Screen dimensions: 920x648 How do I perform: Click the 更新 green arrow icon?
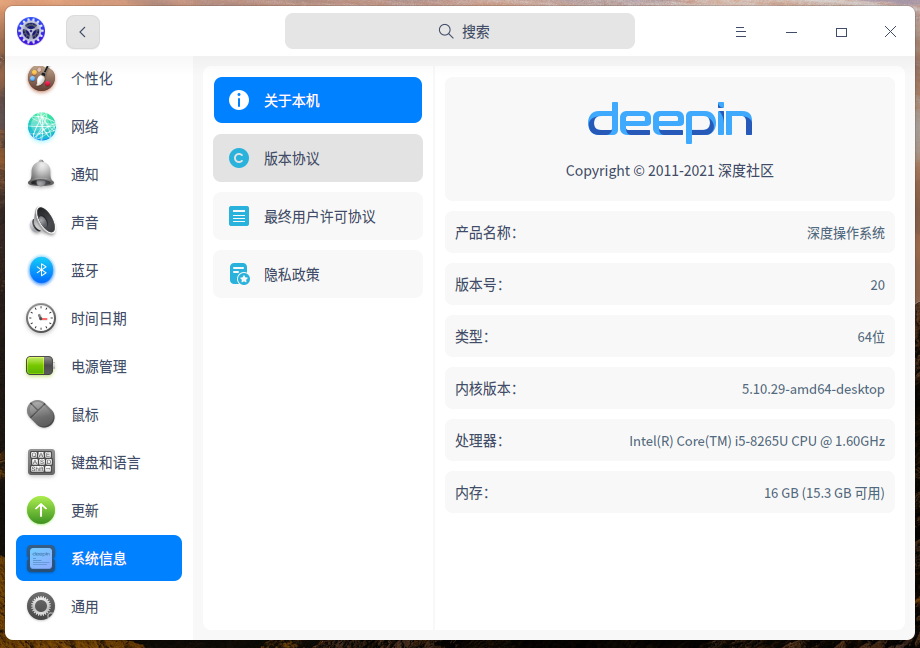coord(41,510)
